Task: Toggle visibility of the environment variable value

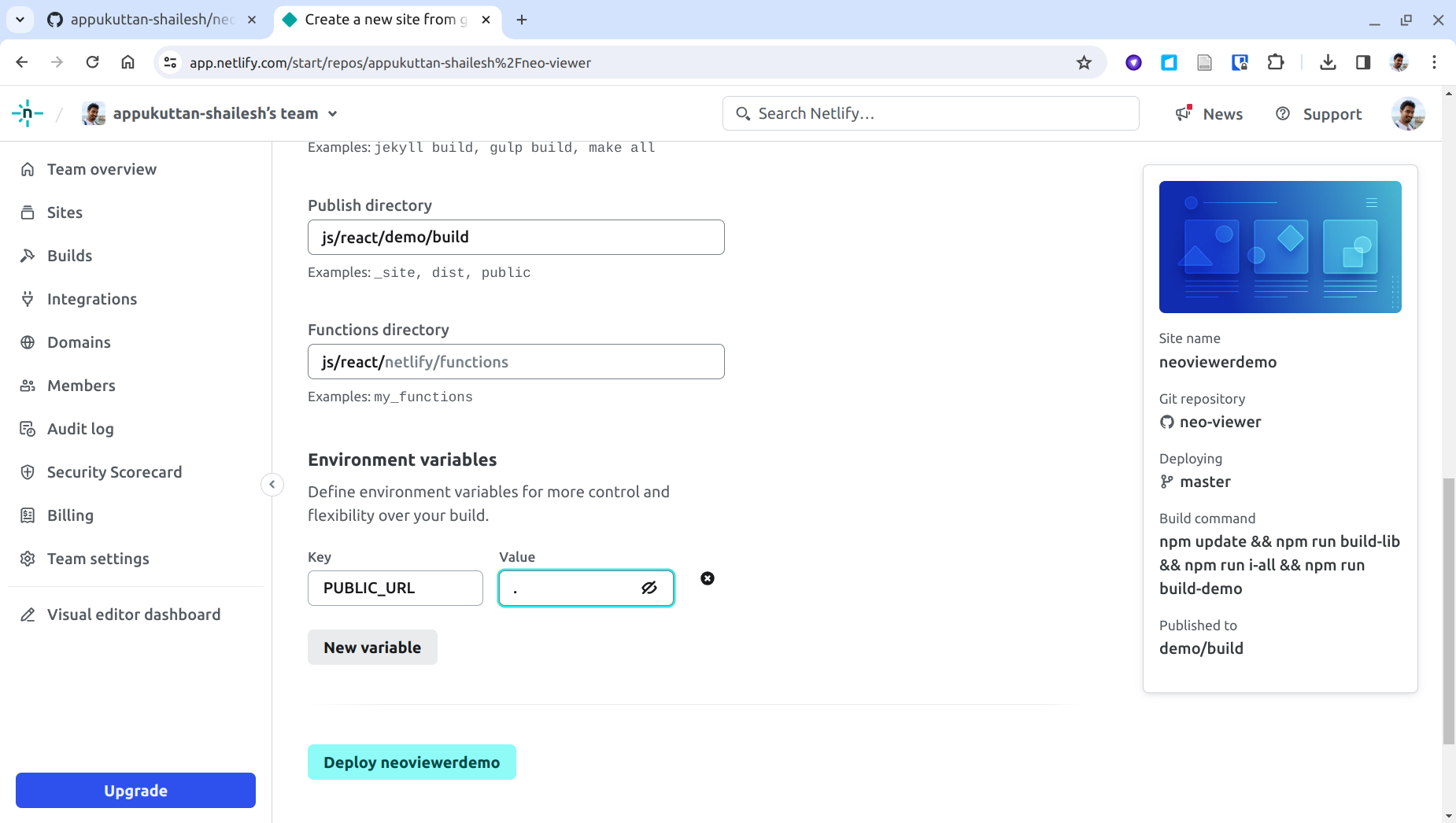Action: 649,588
